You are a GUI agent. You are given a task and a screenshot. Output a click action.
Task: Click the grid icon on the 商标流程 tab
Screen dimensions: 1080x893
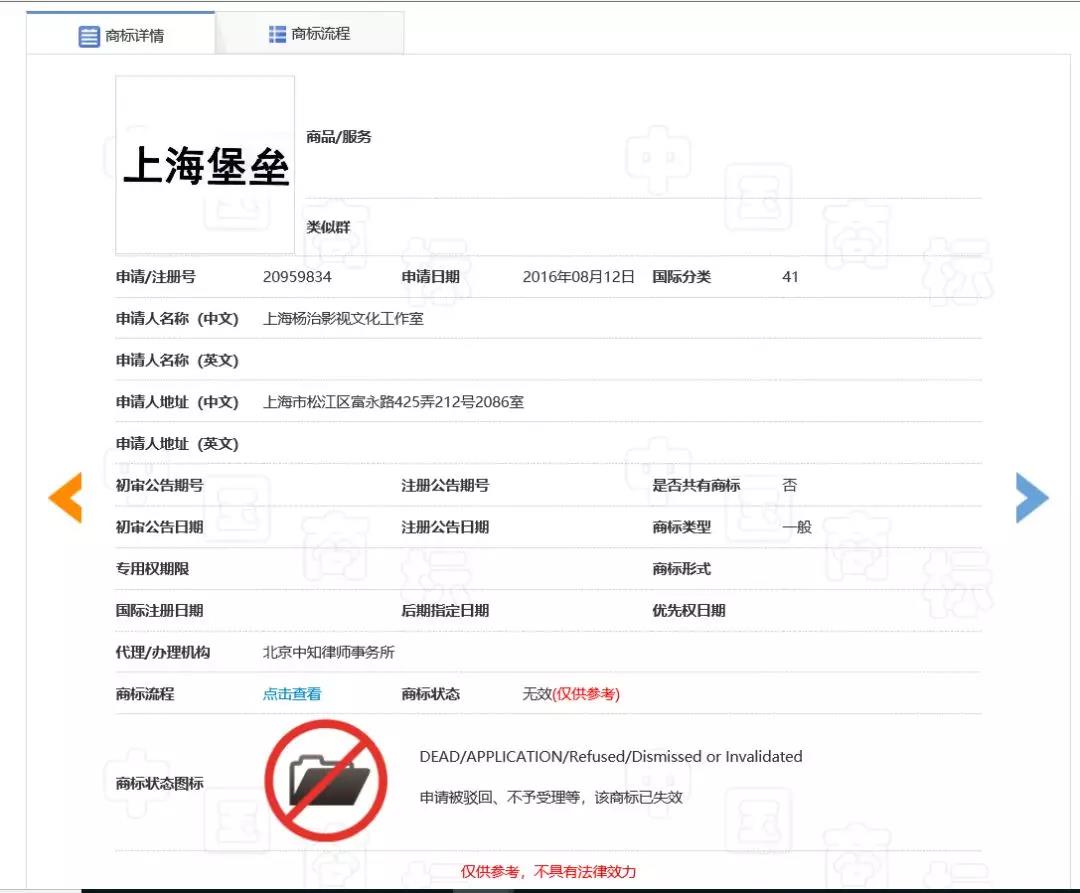(x=277, y=34)
